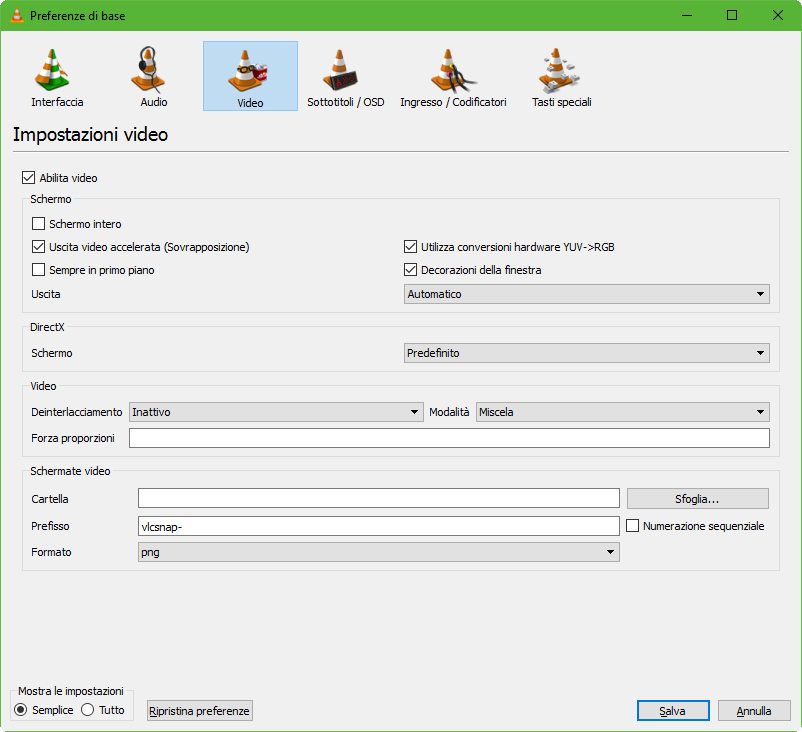Enable Numerazione sequenziale option
Viewport: 802px width, 732px height.
click(633, 526)
